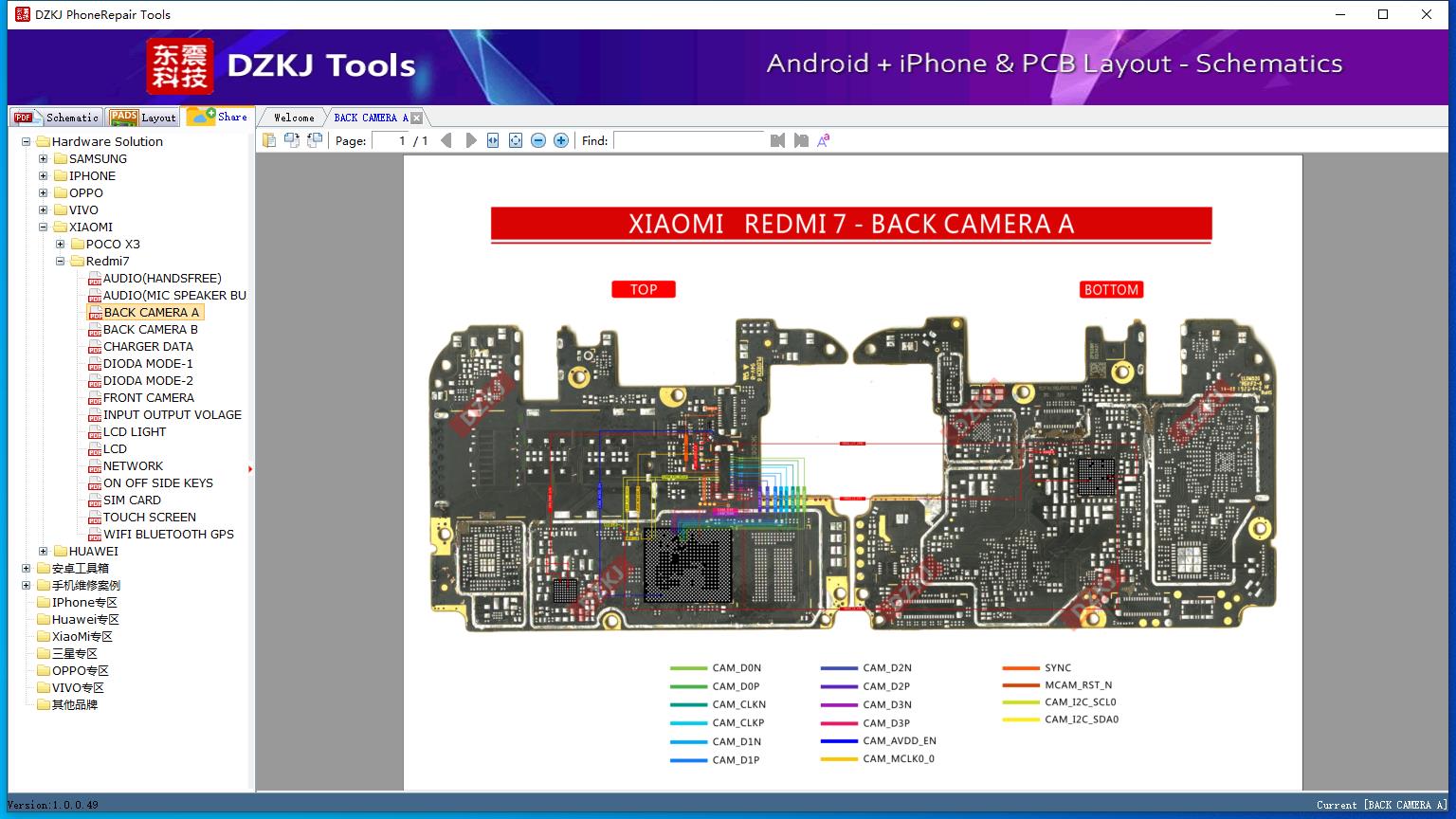Expand the OPPO folder

click(x=44, y=193)
